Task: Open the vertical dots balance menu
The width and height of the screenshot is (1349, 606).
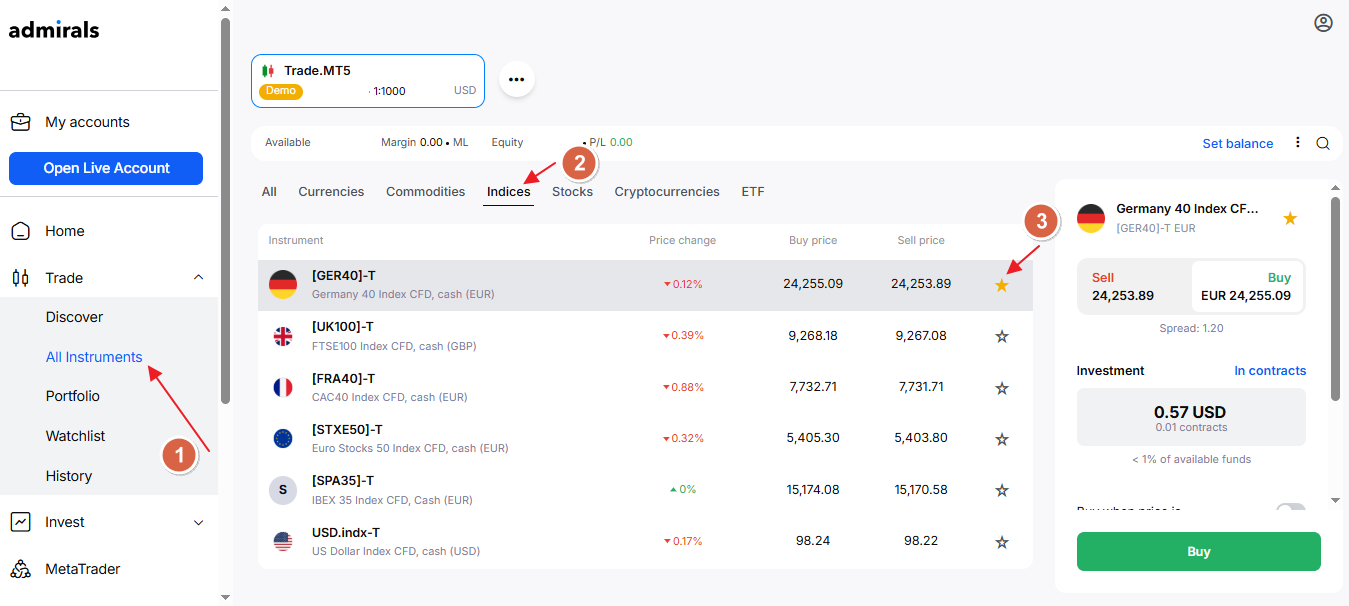Action: click(x=1298, y=143)
